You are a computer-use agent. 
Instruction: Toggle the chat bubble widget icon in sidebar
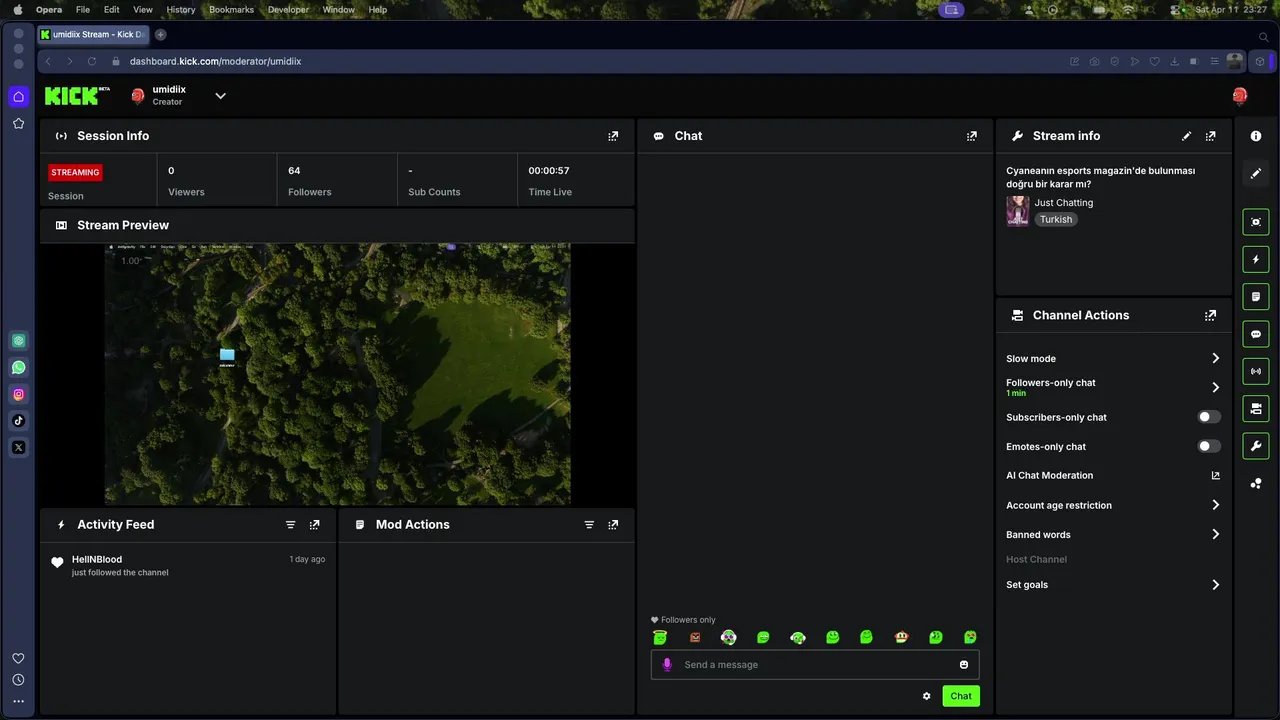(x=1256, y=333)
